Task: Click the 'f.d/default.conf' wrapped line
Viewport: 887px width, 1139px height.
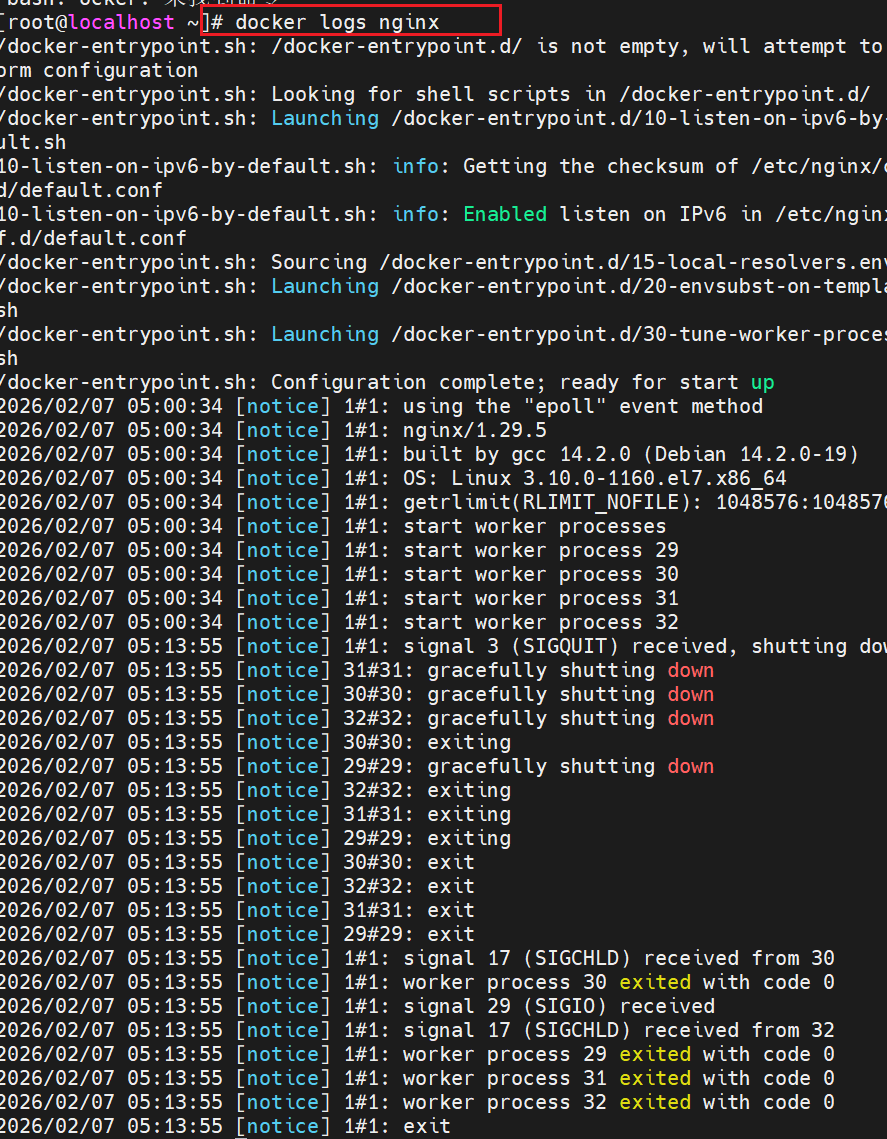Action: [x=93, y=238]
